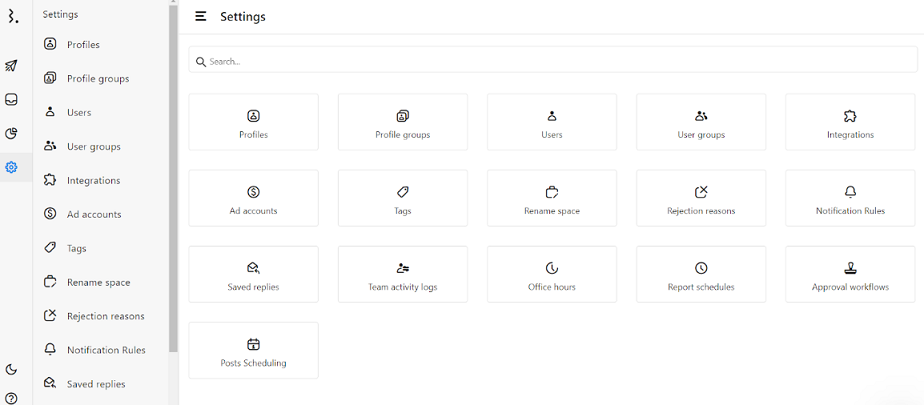Open the Analytics pie chart icon

11,134
